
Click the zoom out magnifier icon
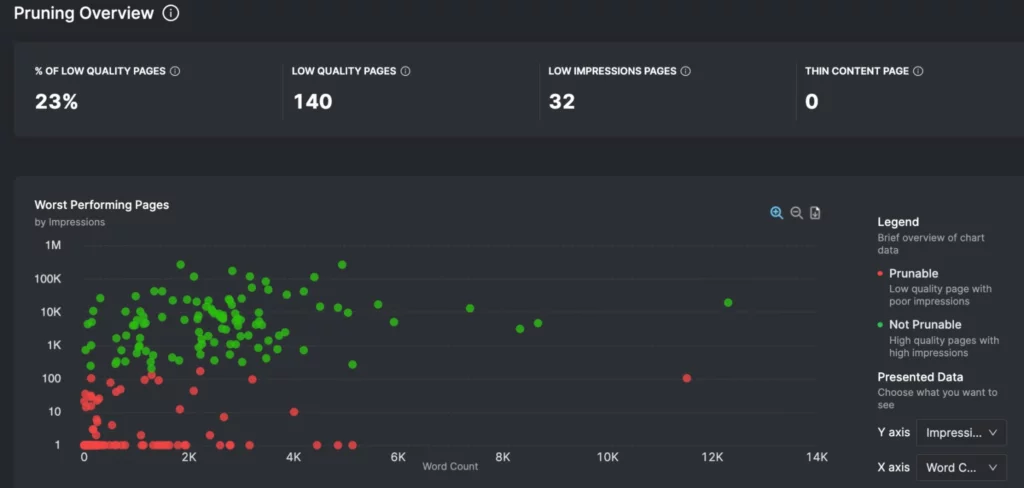(x=796, y=213)
